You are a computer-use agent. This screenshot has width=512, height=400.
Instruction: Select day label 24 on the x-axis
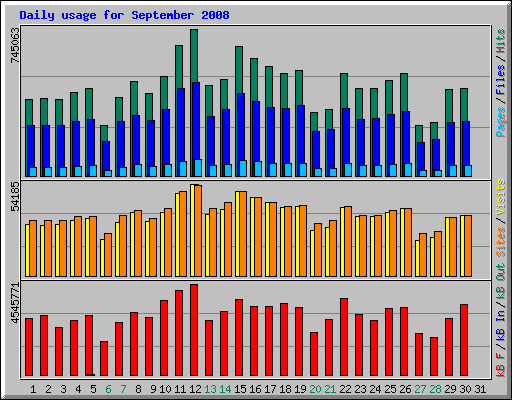tap(375, 389)
